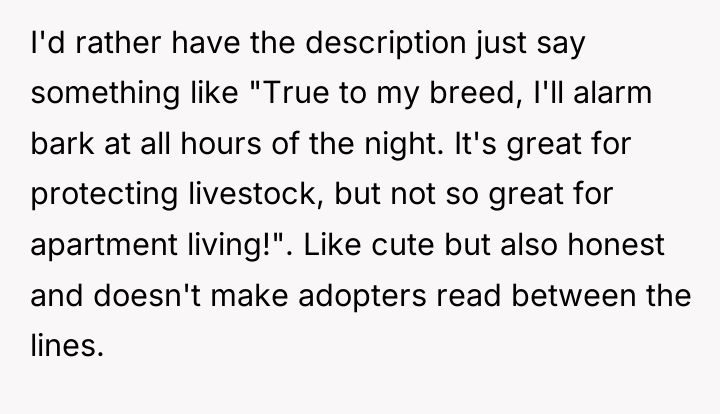The image size is (720, 414).
Task: Click the word "livestock," in fourth line
Action: pyautogui.click(x=256, y=194)
